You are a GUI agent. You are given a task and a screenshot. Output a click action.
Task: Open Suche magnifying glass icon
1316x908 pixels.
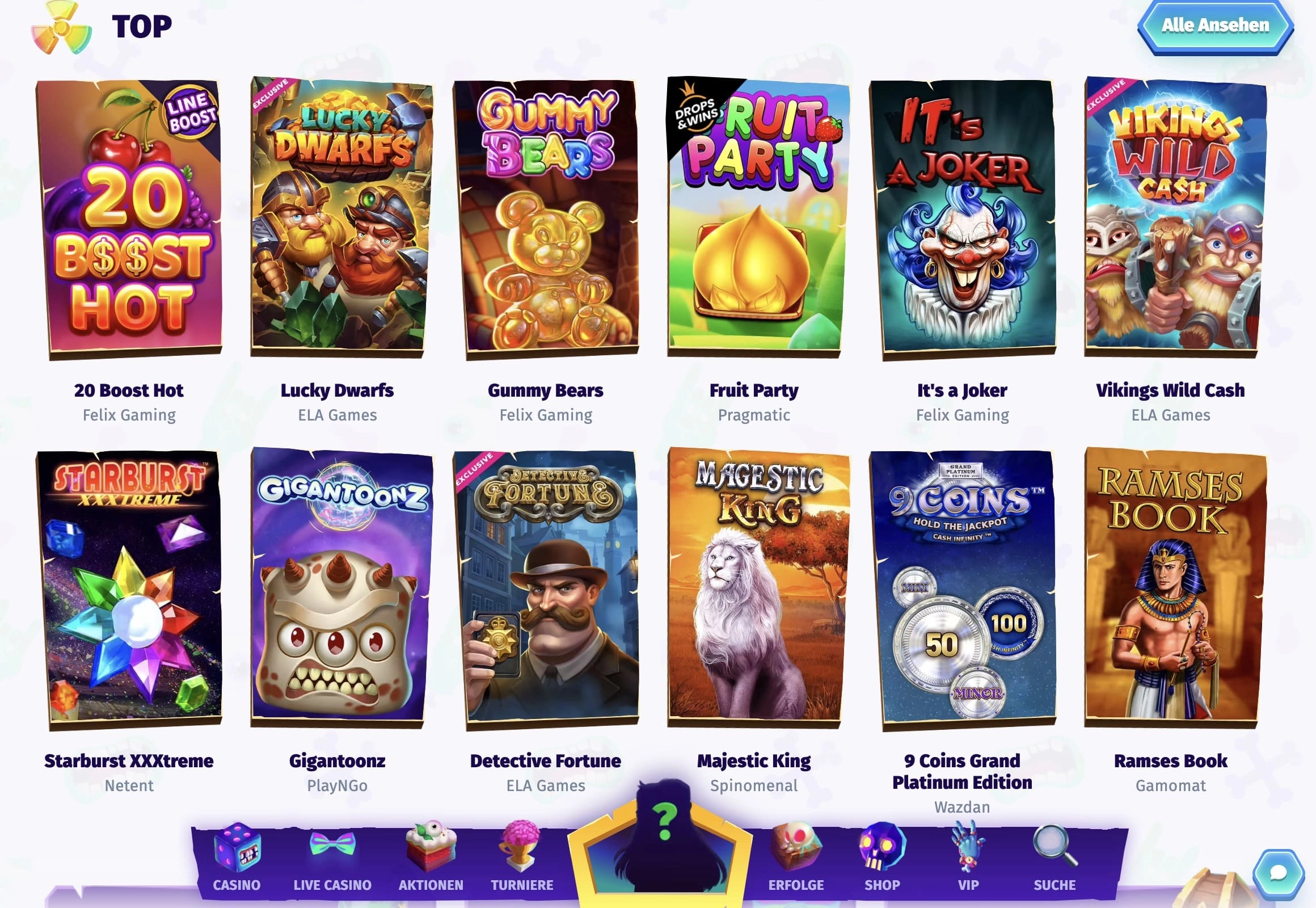tap(1055, 846)
